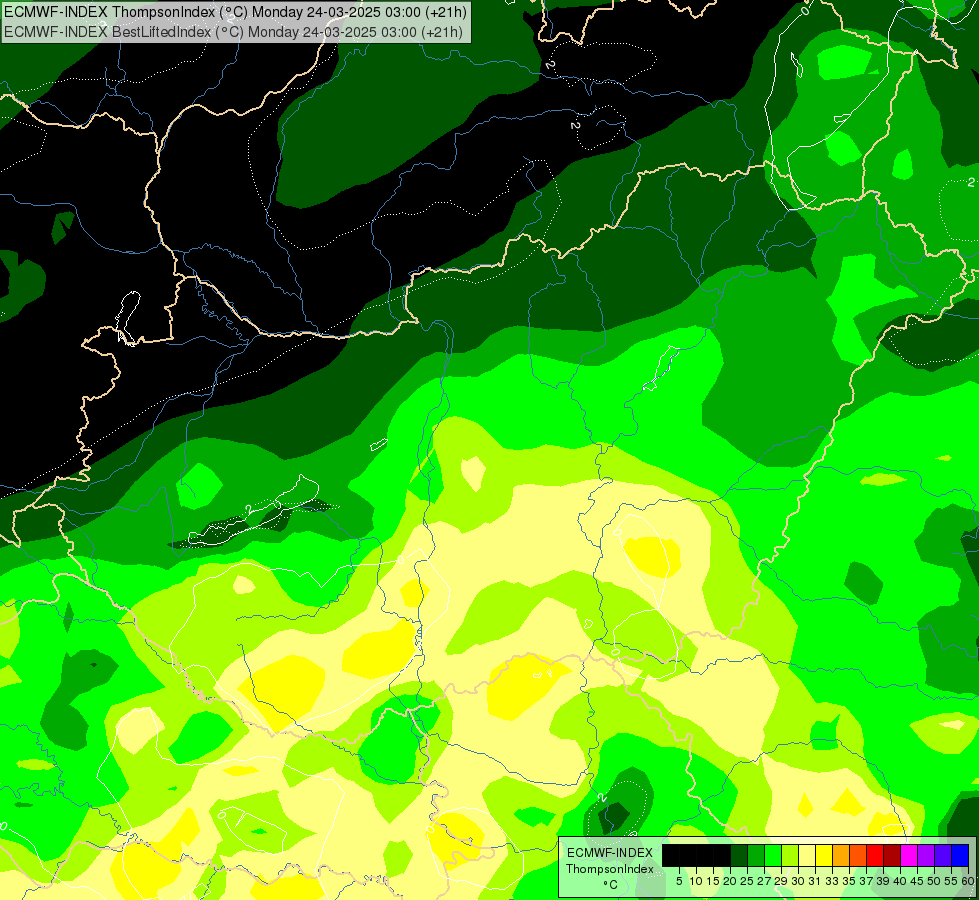Click legend tick value 10
979x900 pixels.
pos(696,881)
